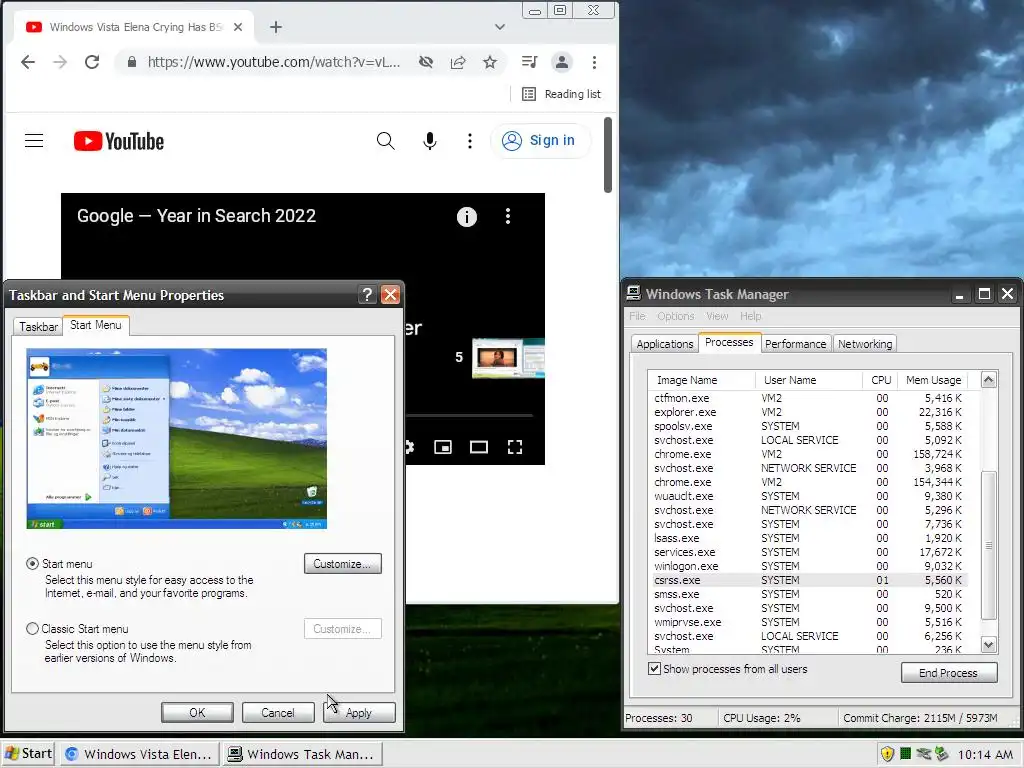
Task: Click the next video thumbnail in player
Action: coord(508,357)
